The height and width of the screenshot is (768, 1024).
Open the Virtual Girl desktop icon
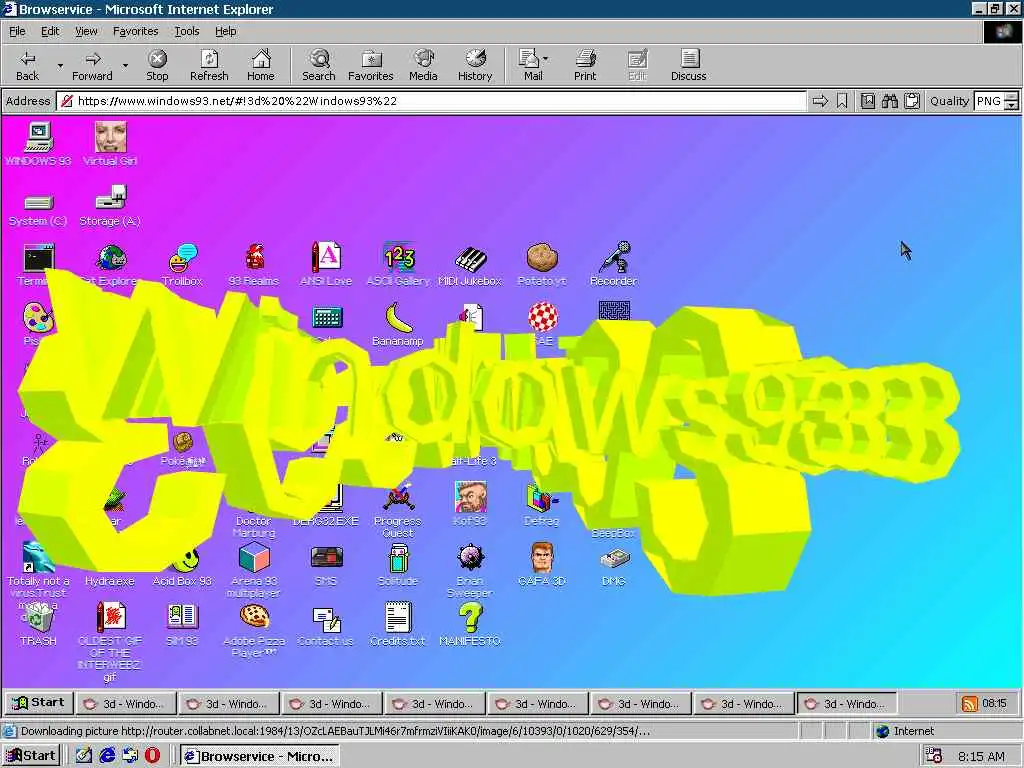pos(110,144)
